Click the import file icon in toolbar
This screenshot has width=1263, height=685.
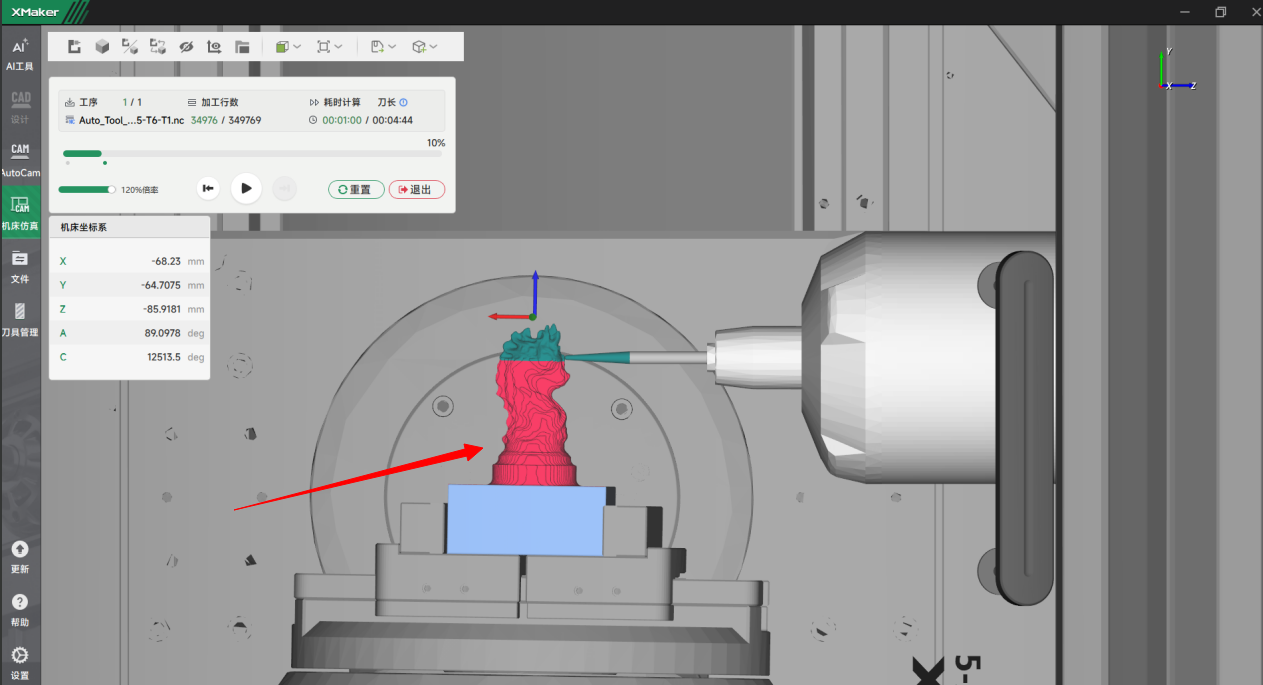click(74, 47)
